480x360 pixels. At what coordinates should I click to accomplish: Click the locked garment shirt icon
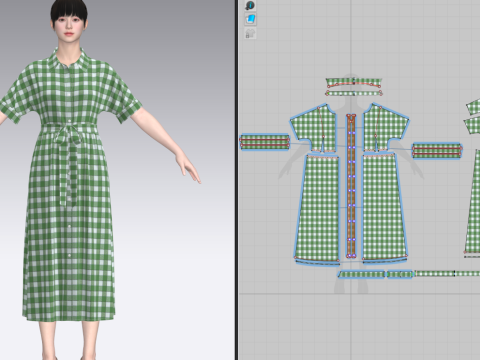click(x=250, y=34)
